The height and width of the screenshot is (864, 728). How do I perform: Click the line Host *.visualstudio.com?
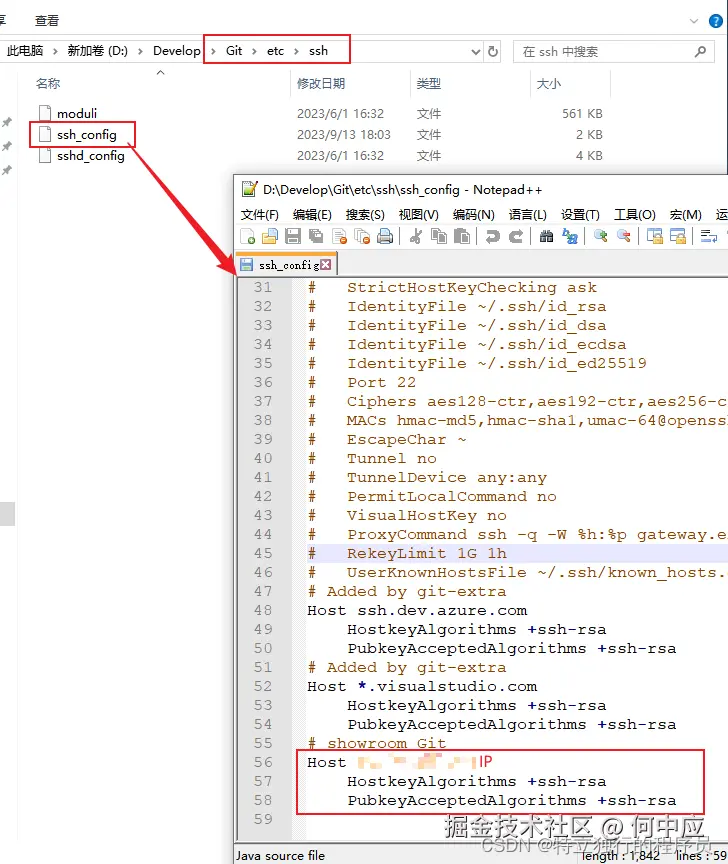pos(422,687)
